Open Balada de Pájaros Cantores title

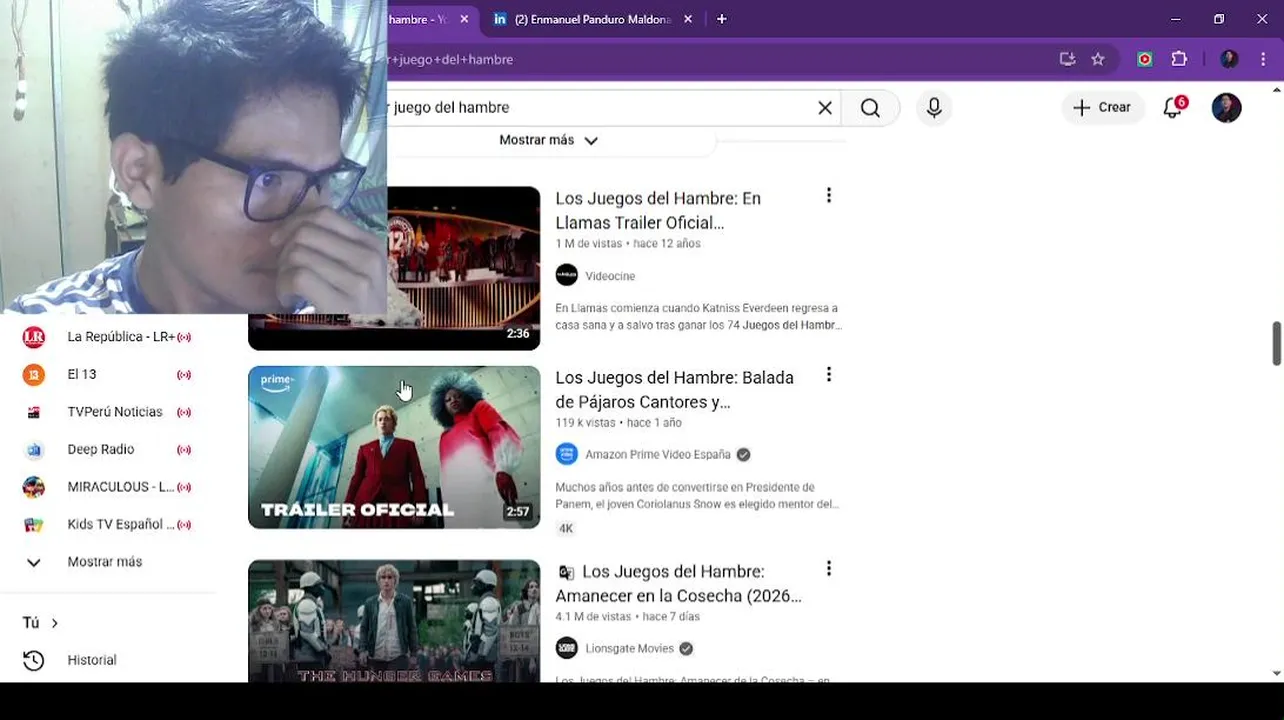[x=674, y=389]
